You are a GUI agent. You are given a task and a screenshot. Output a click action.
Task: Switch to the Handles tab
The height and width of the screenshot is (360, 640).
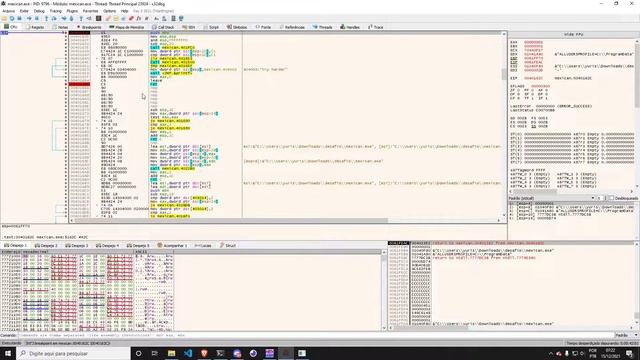coord(350,27)
